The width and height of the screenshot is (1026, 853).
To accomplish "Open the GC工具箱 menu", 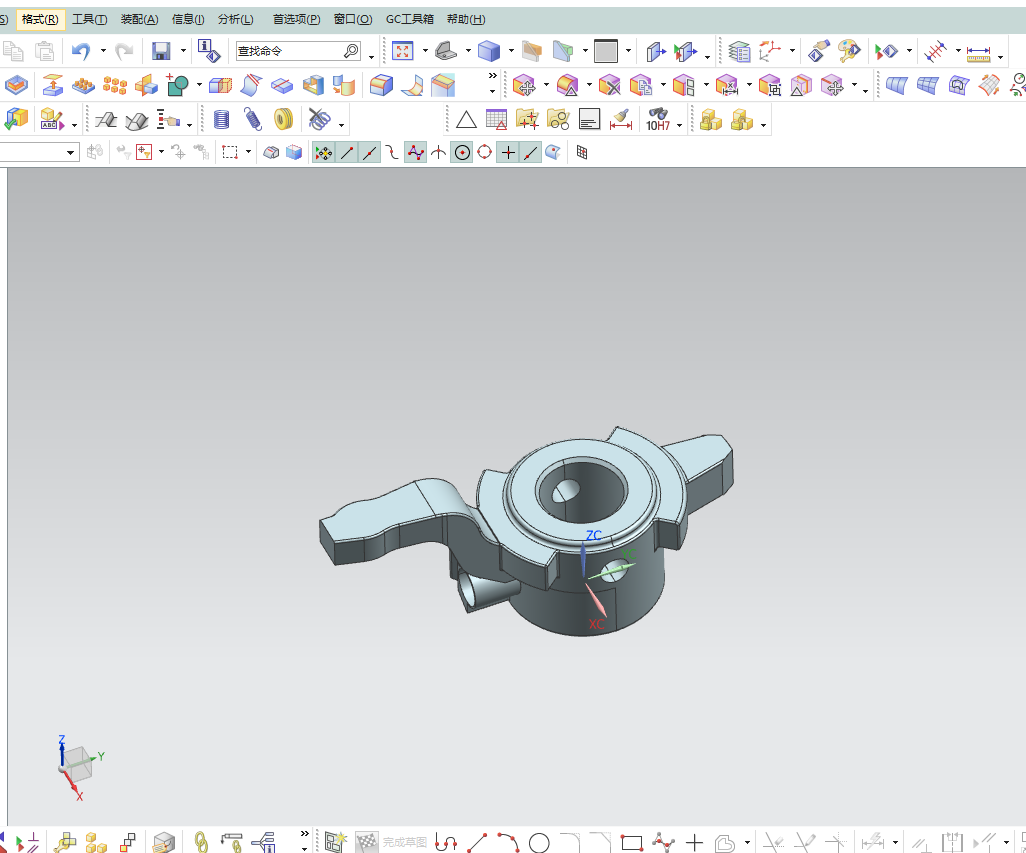I will 410,19.
